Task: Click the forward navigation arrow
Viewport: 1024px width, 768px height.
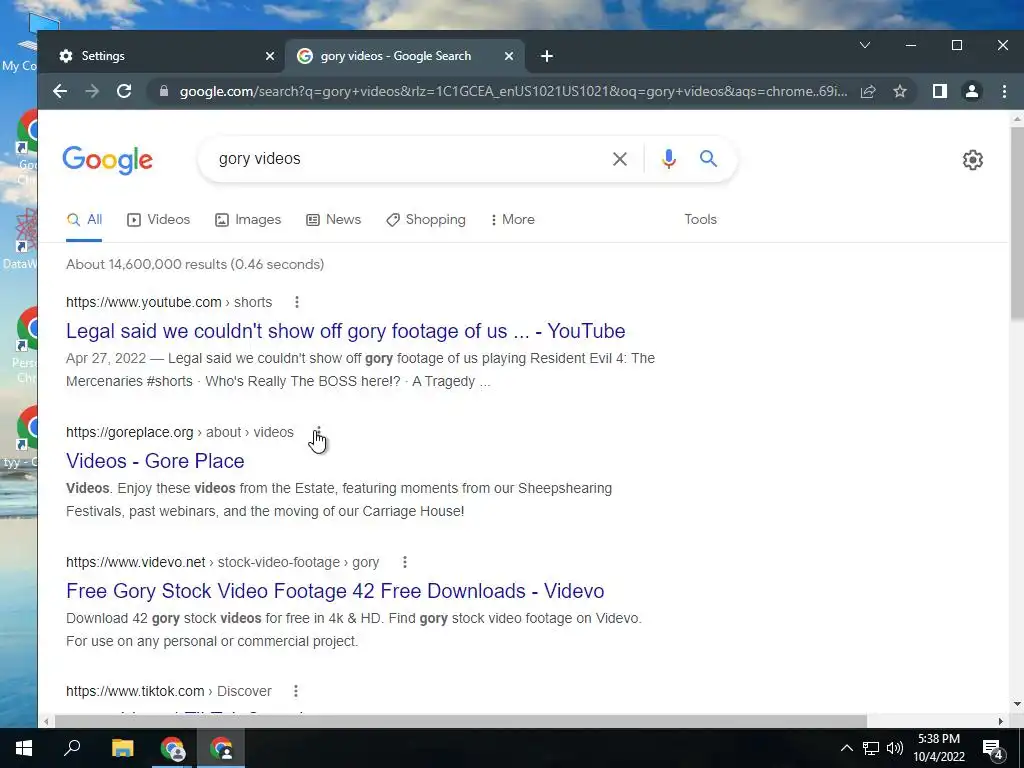Action: point(92,91)
